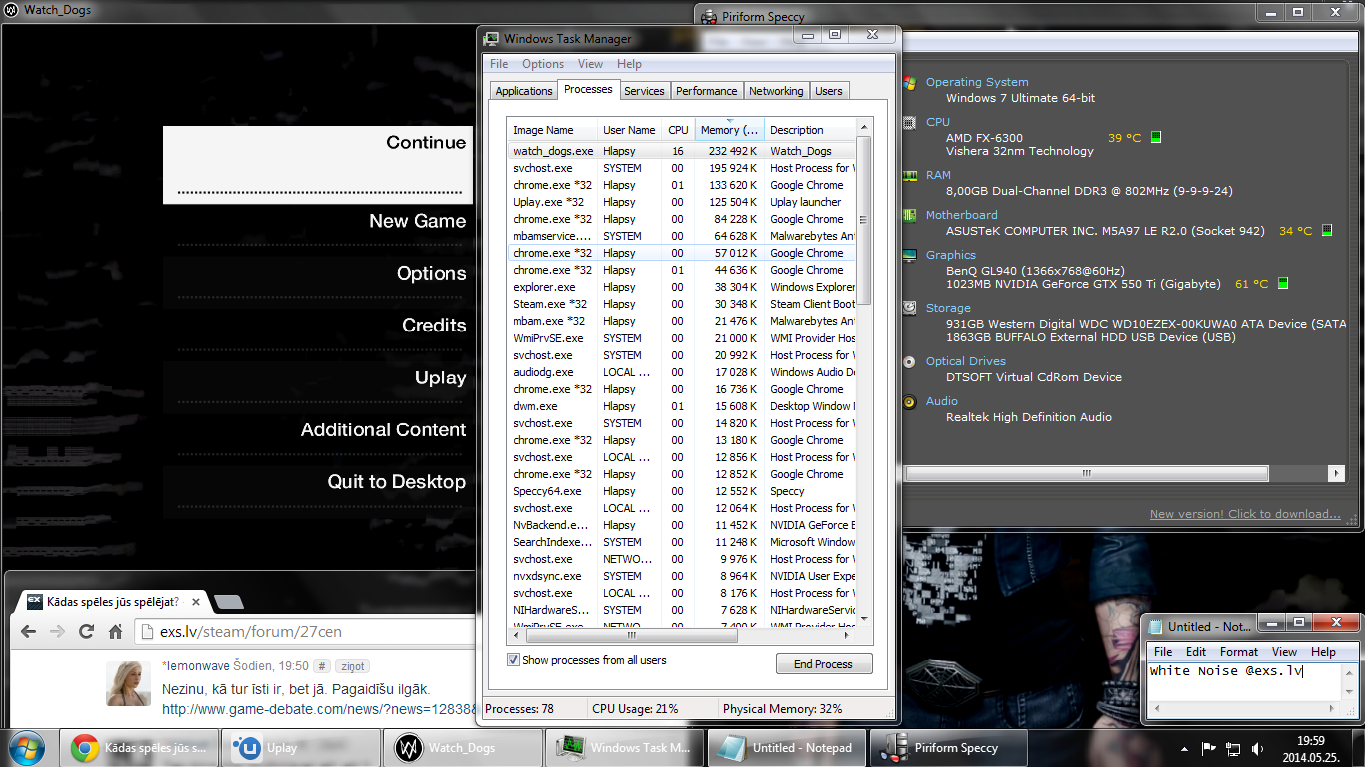
Task: Select New Game in Watch_Dogs menu
Action: click(x=318, y=222)
